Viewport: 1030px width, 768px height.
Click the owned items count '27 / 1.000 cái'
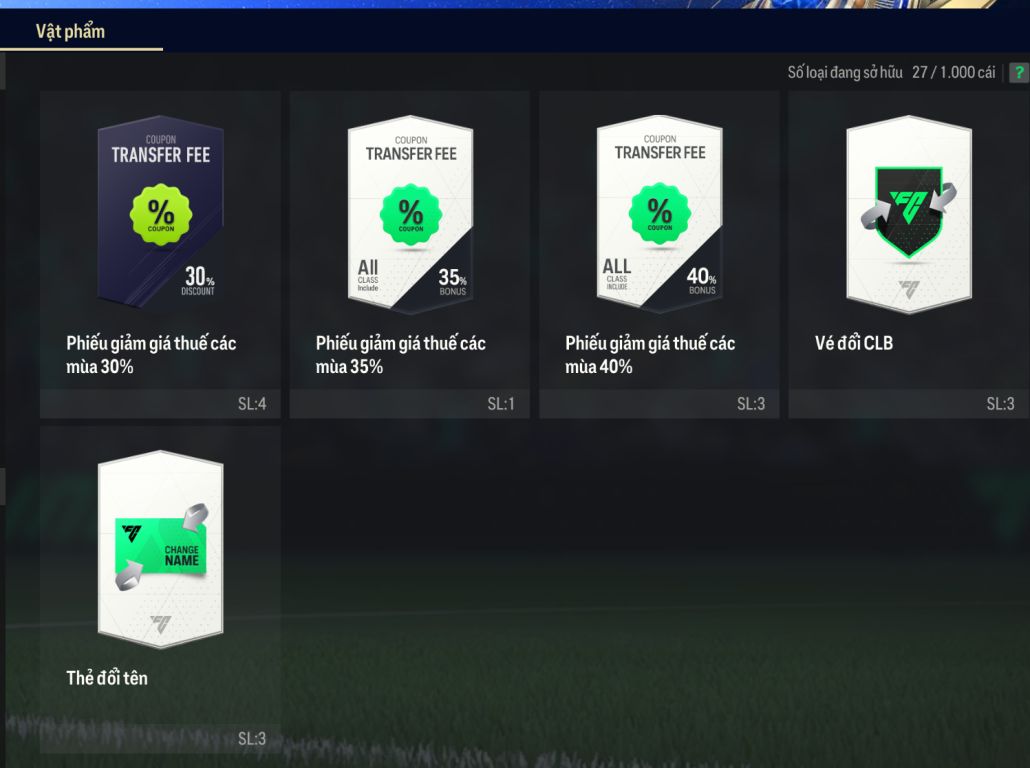pyautogui.click(x=954, y=72)
